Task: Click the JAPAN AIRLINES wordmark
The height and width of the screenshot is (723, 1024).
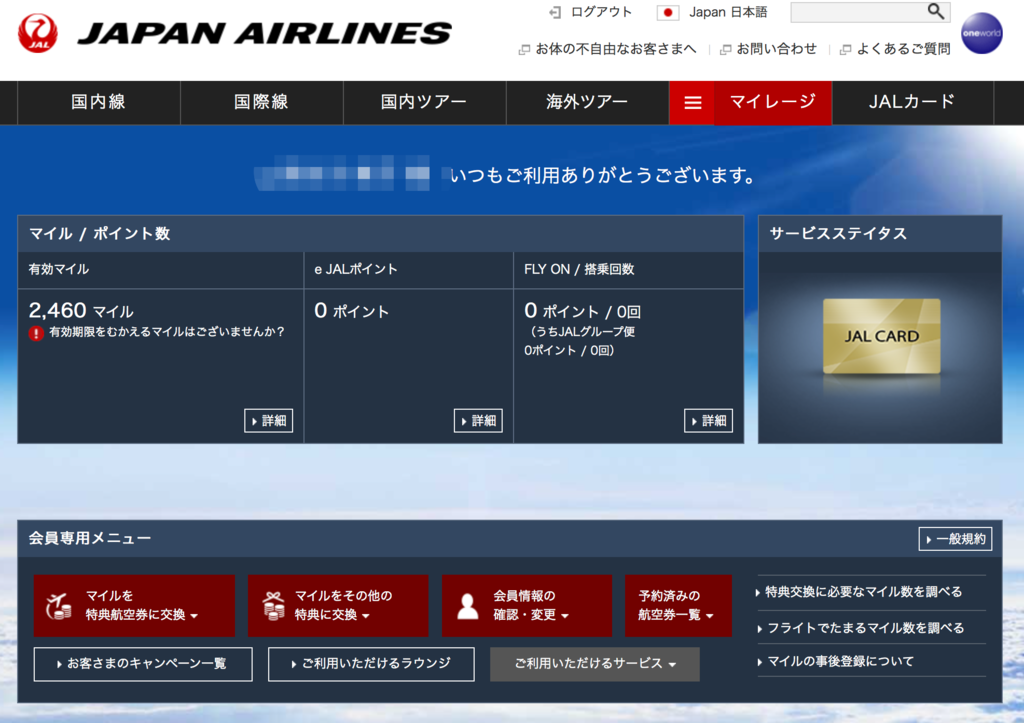Action: pyautogui.click(x=264, y=34)
